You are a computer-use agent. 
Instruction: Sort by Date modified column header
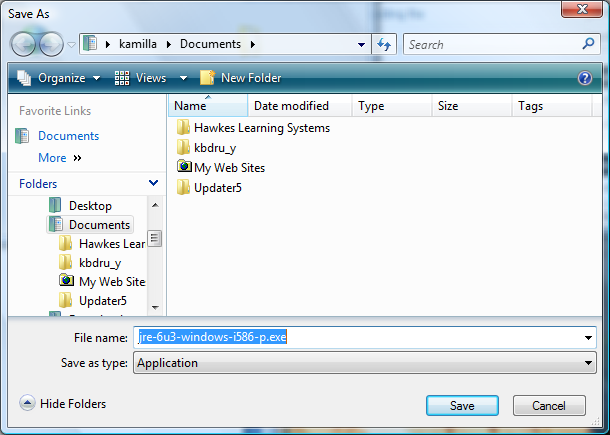[x=291, y=106]
